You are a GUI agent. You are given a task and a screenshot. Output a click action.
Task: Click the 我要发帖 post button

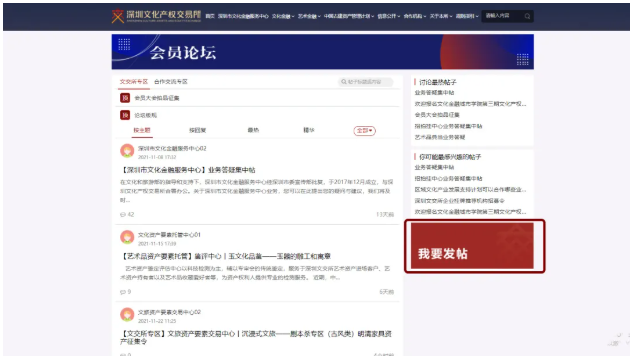click(x=472, y=246)
